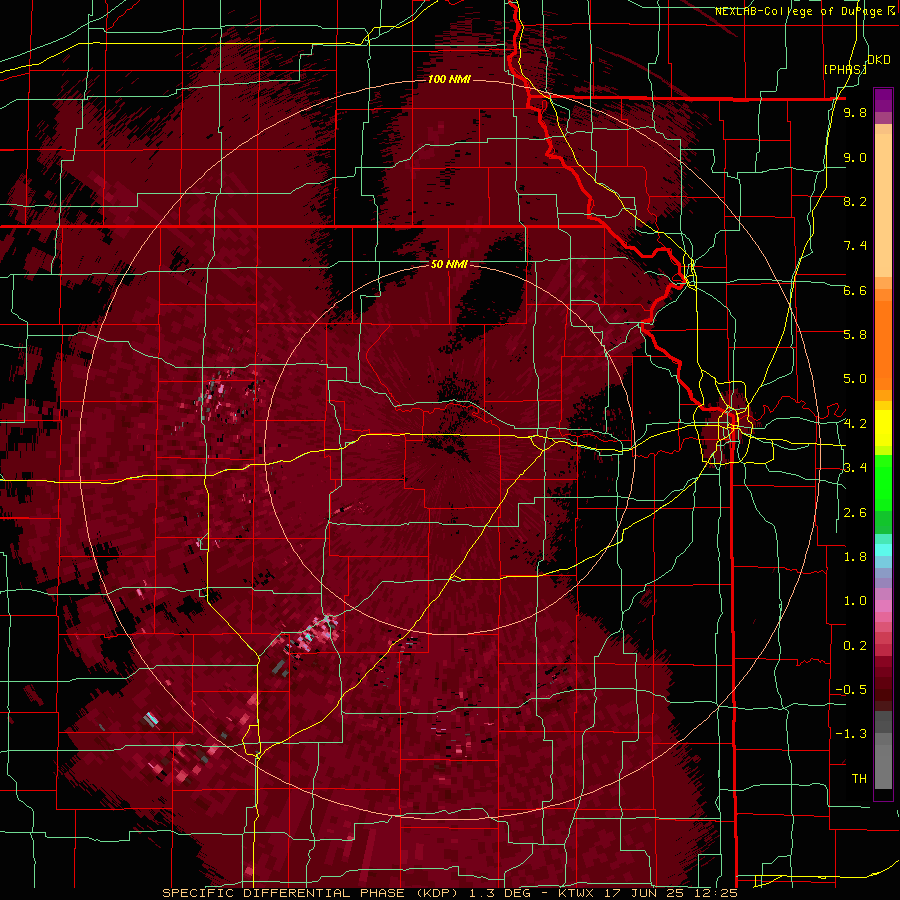900x900 pixels.
Task: Click the 9.8 value on the color scale
Action: pos(855,112)
